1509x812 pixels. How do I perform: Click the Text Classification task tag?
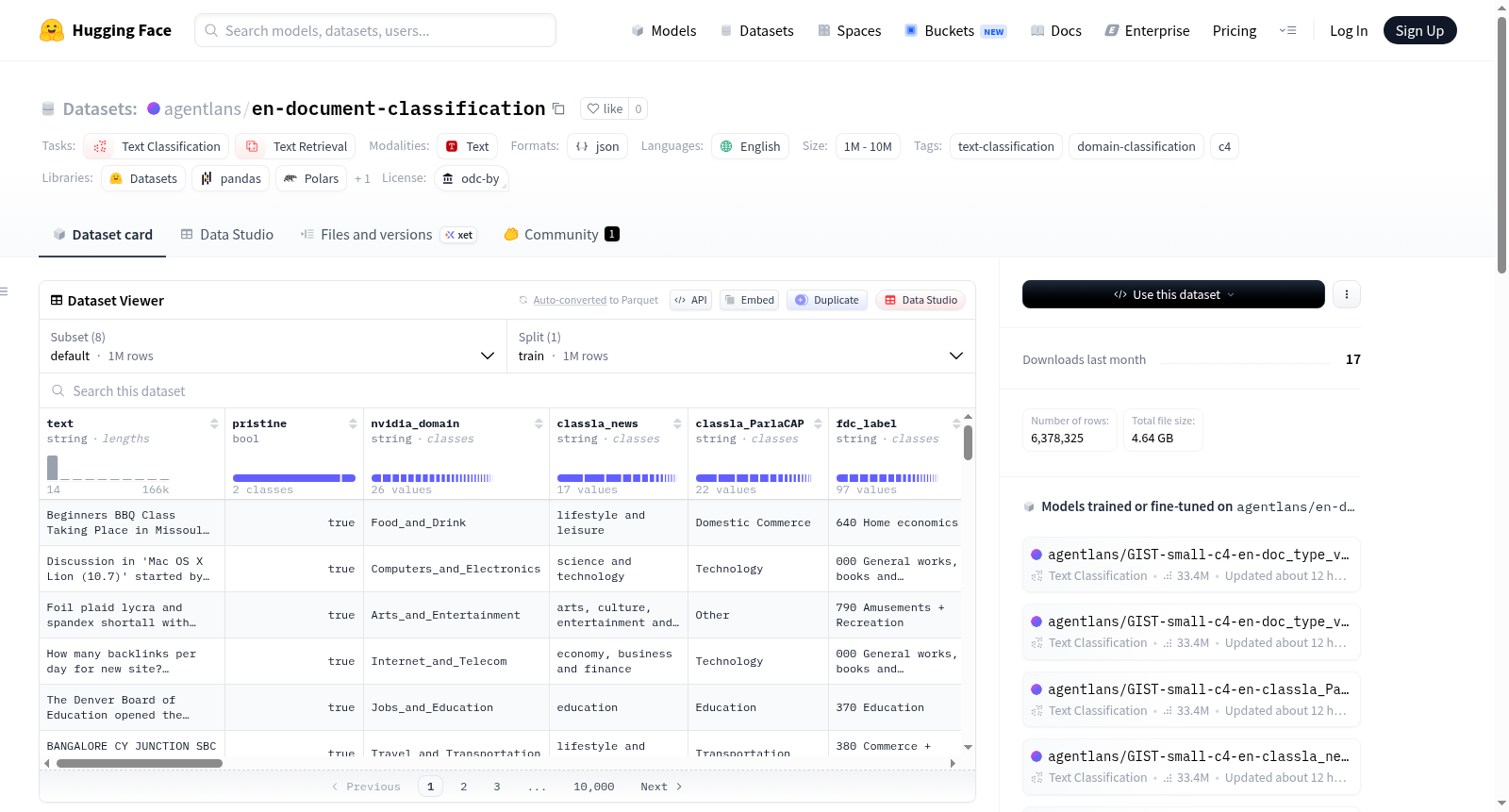(x=157, y=146)
